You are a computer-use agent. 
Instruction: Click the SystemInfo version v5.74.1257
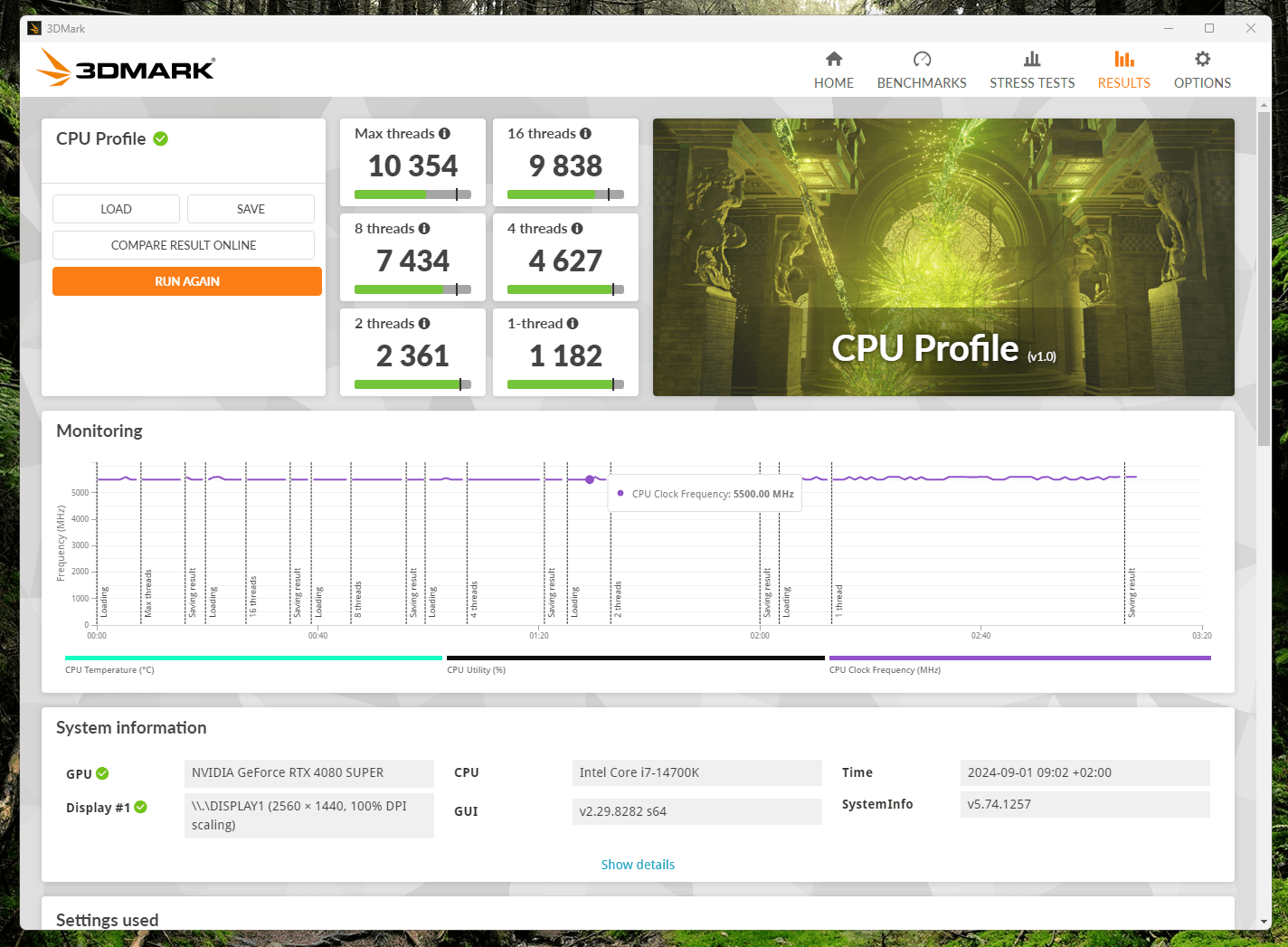pos(1084,804)
